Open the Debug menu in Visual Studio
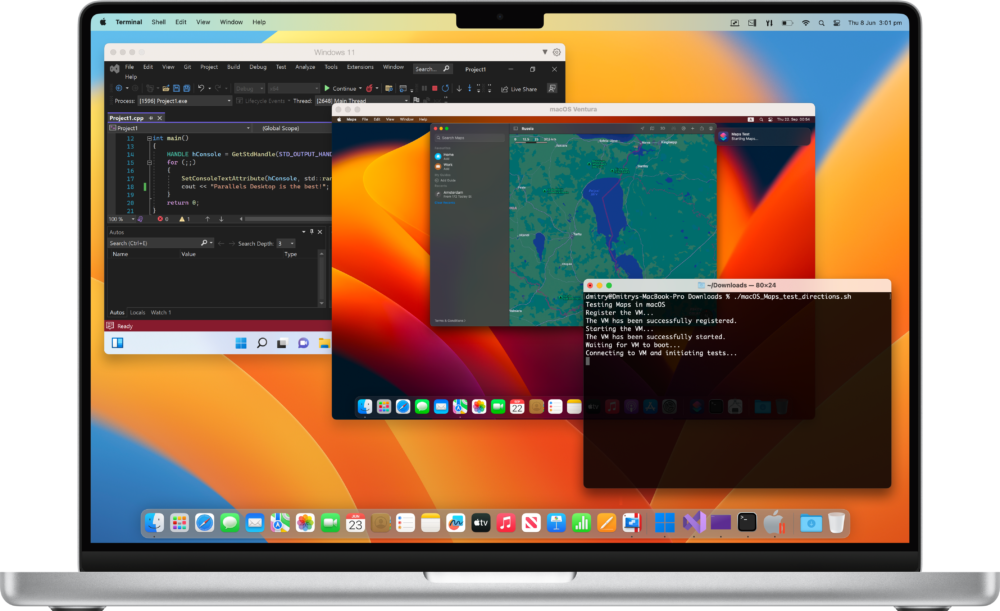The width and height of the screenshot is (1000, 611). [x=257, y=67]
